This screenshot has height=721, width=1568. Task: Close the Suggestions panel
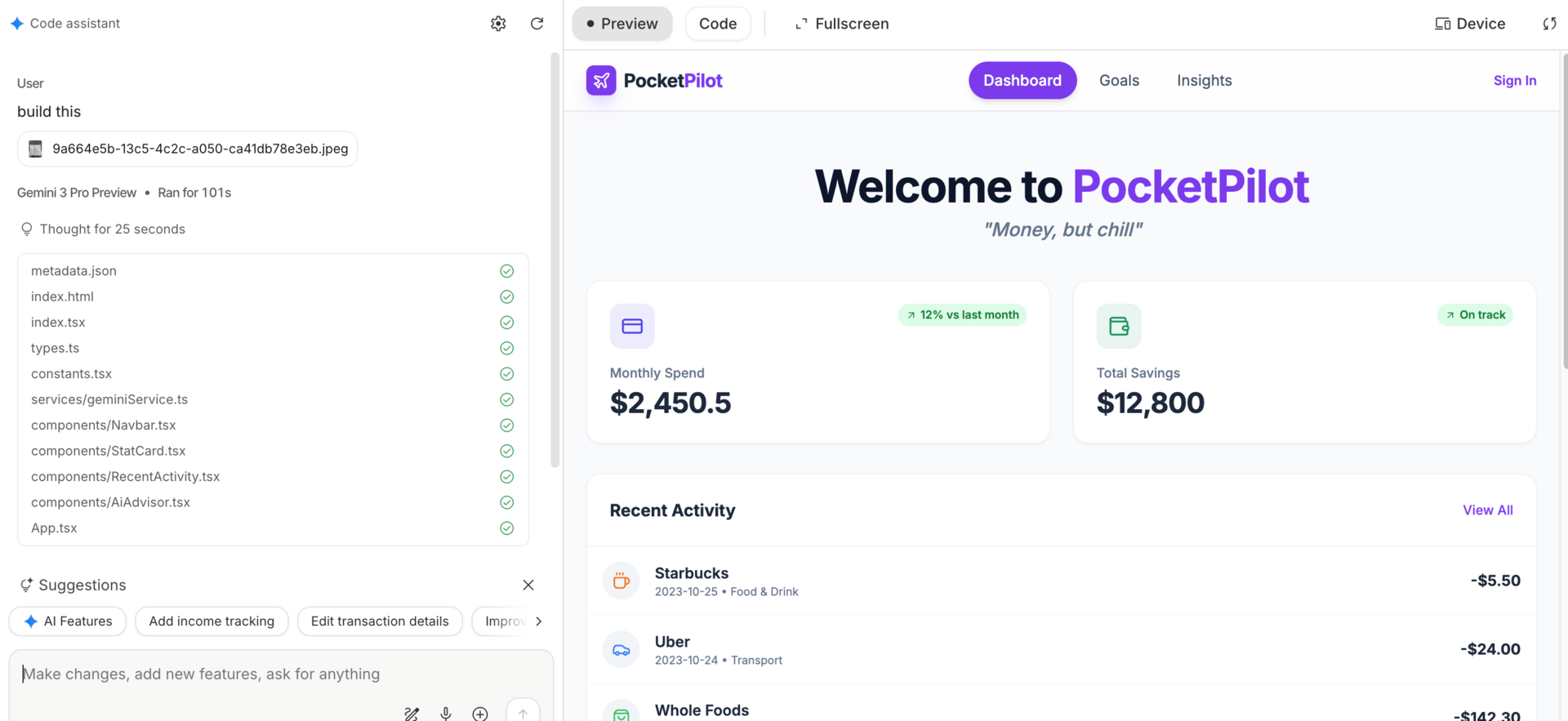[528, 585]
